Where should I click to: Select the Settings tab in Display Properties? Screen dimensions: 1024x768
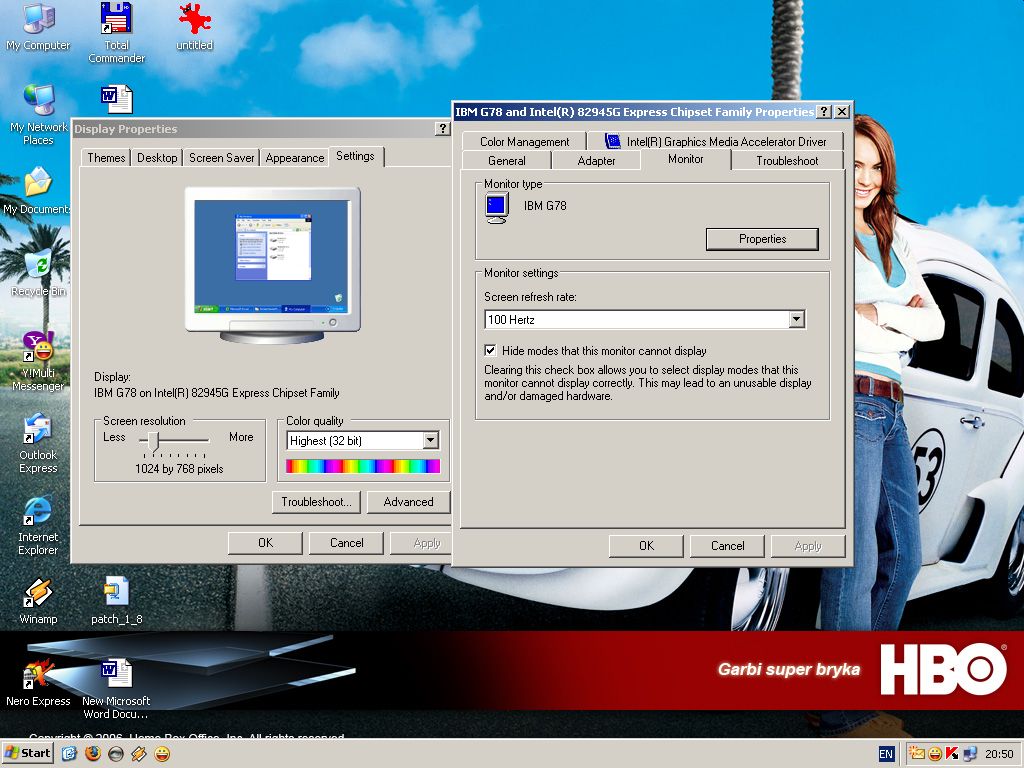[355, 156]
